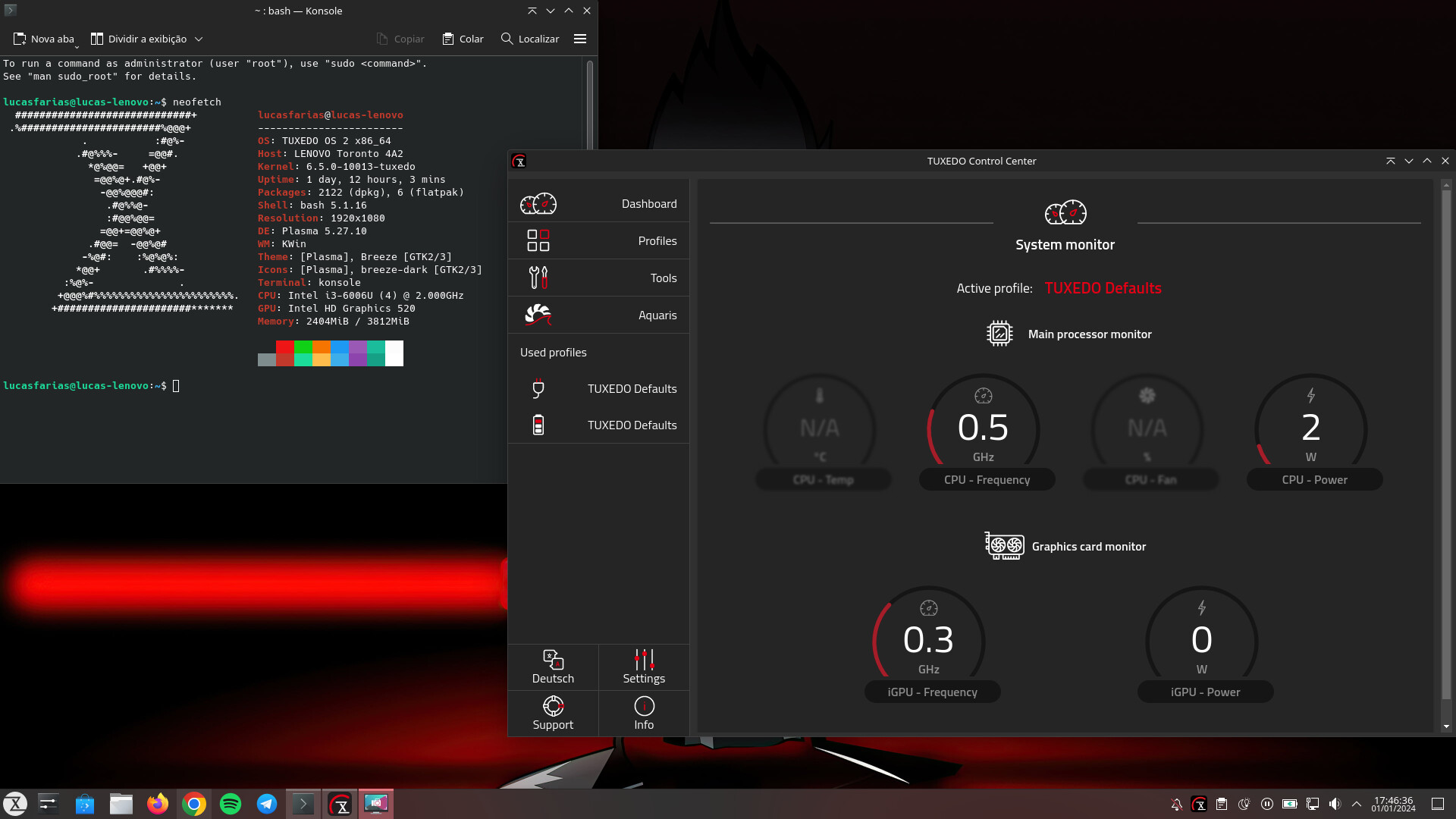Image resolution: width=1456 pixels, height=819 pixels.
Task: Open Dashboard in TUXEDO Control Center sidebar
Action: (598, 203)
